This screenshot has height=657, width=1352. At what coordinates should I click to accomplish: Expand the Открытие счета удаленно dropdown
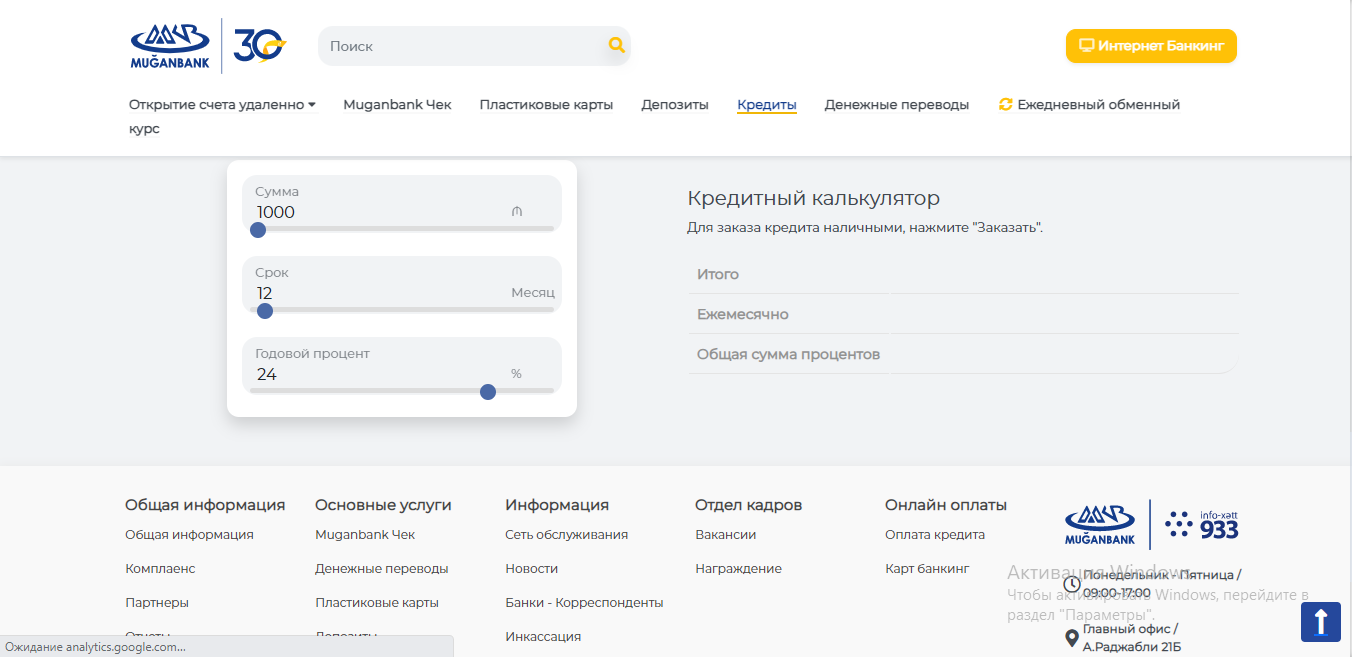222,104
